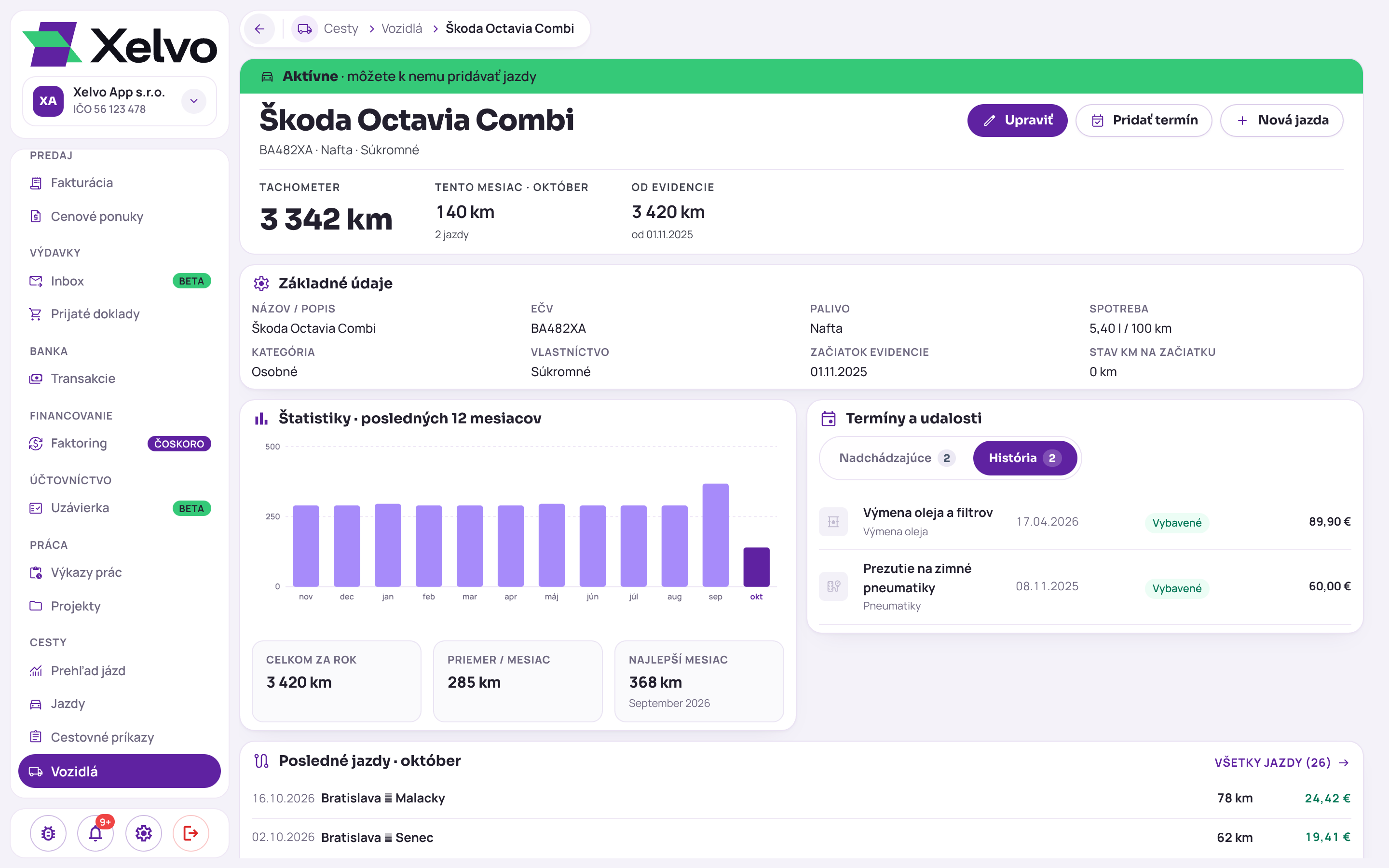This screenshot has width=1389, height=868.
Task: Open Výkazy prác in sidebar
Action: pyautogui.click(x=120, y=572)
